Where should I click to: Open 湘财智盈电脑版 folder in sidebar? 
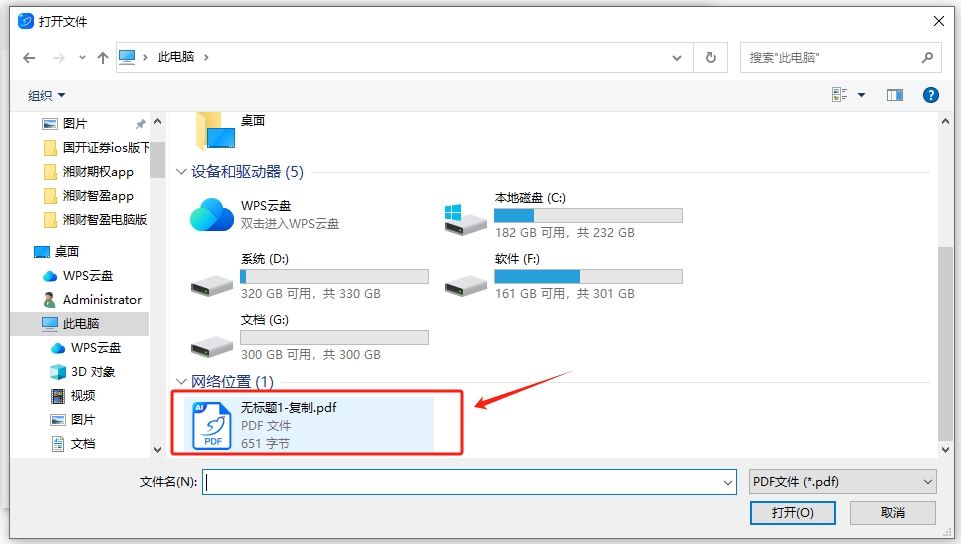tap(96, 220)
